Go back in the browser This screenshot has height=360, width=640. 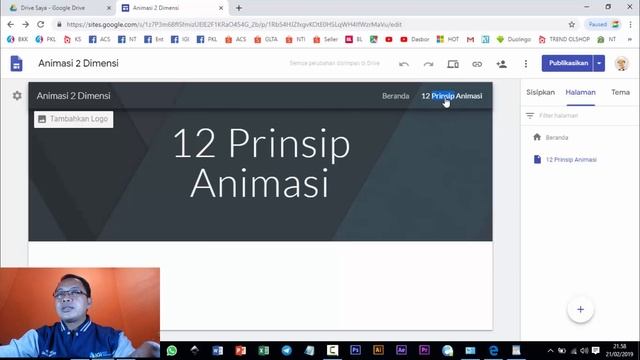[x=11, y=24]
